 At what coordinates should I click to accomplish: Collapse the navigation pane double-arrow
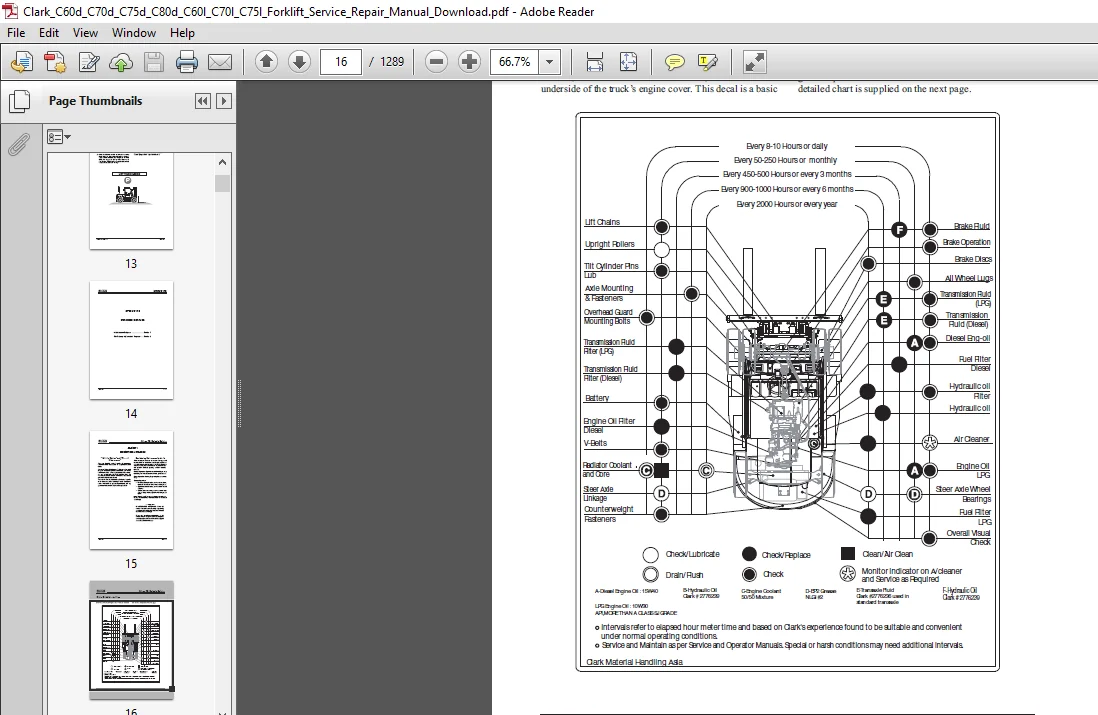tap(202, 101)
